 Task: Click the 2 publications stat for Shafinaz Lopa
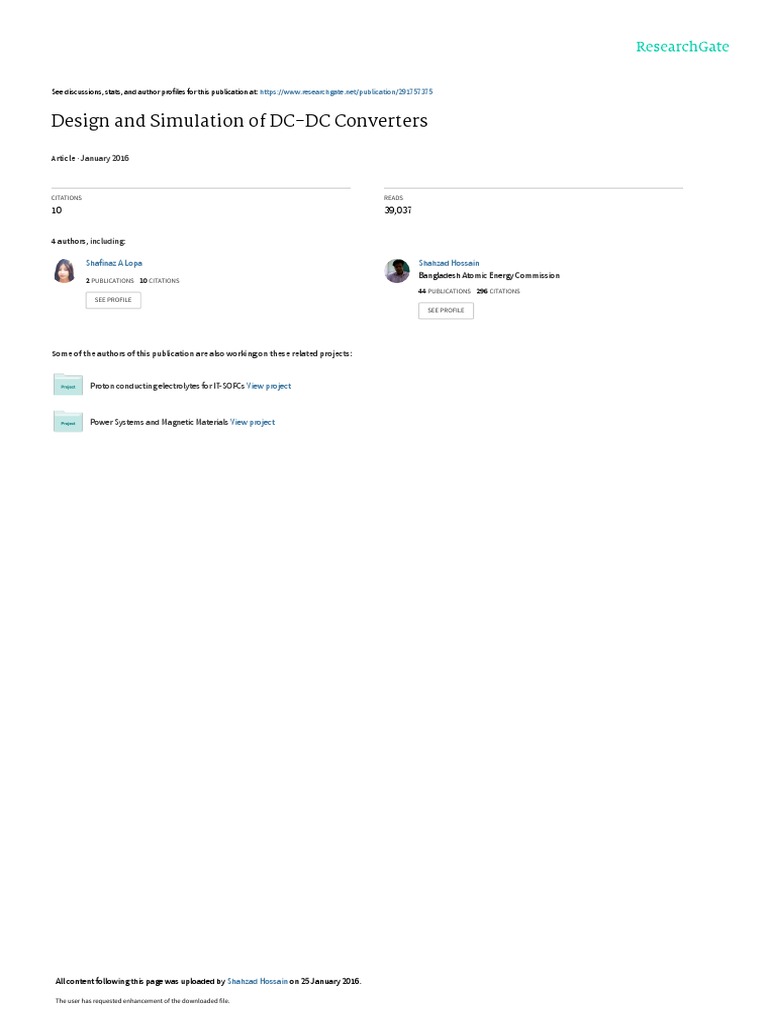tap(110, 281)
